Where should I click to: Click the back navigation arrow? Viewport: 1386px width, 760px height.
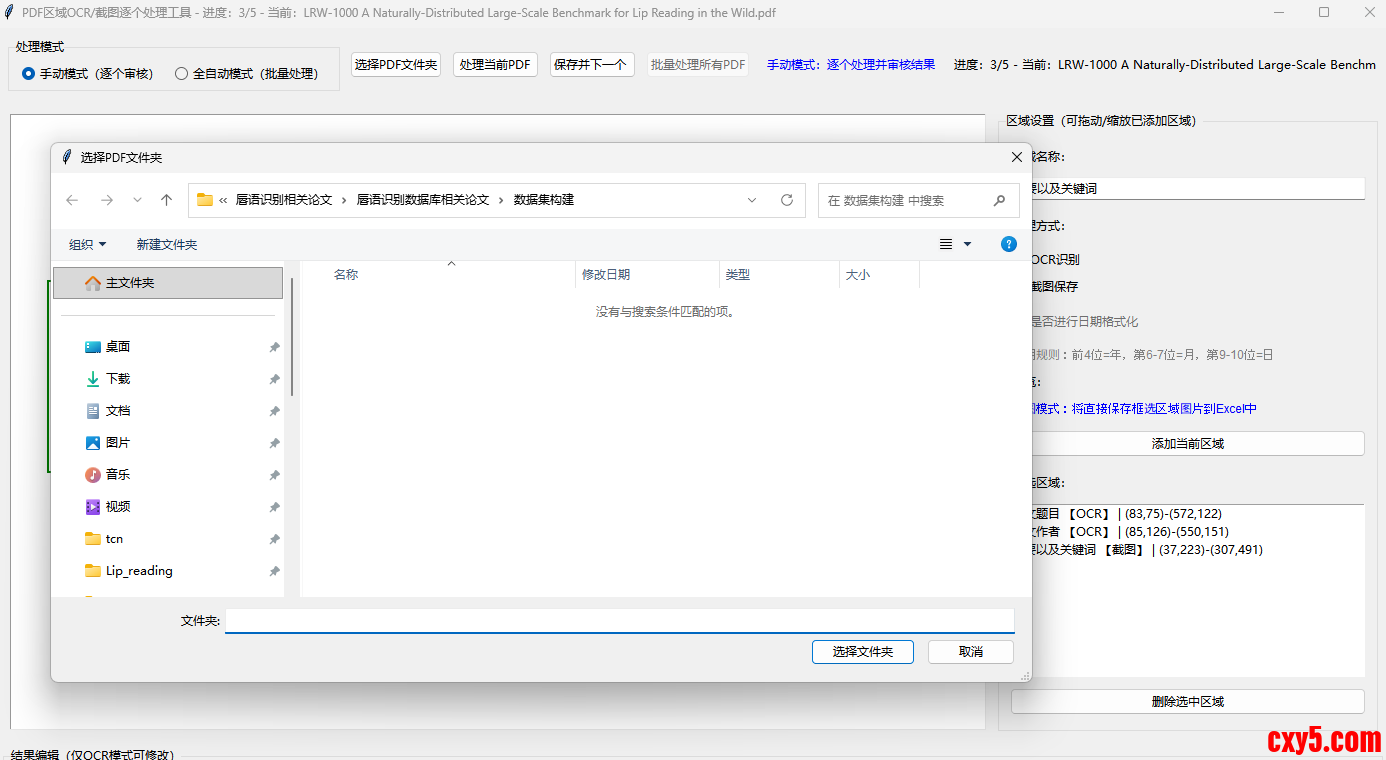pyautogui.click(x=72, y=200)
